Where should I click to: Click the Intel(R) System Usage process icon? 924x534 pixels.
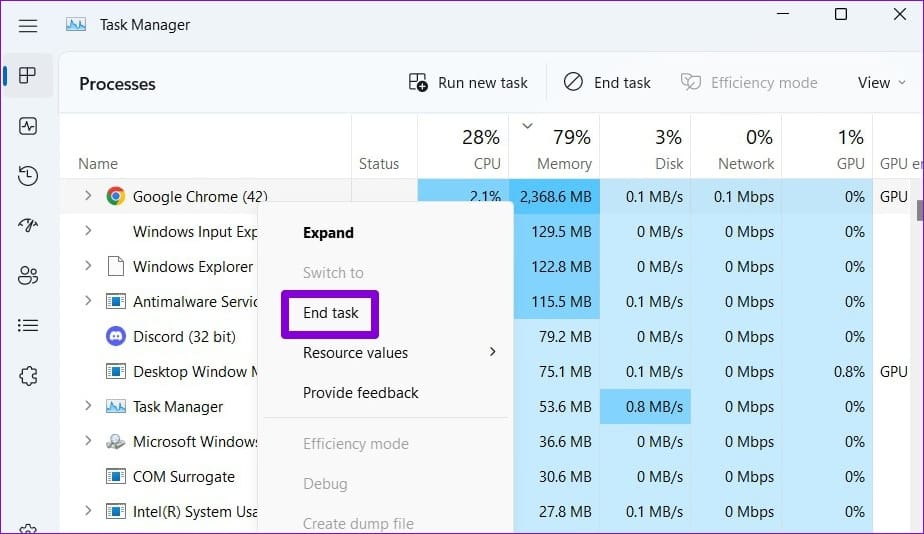[x=116, y=511]
